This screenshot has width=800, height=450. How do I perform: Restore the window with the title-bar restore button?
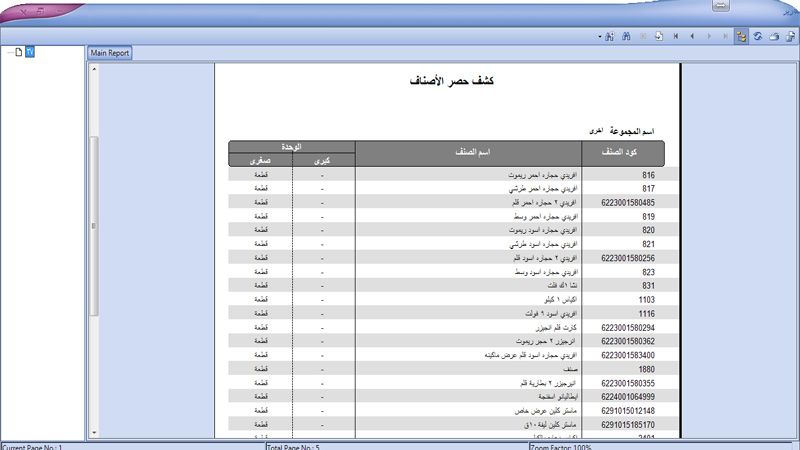(40, 11)
